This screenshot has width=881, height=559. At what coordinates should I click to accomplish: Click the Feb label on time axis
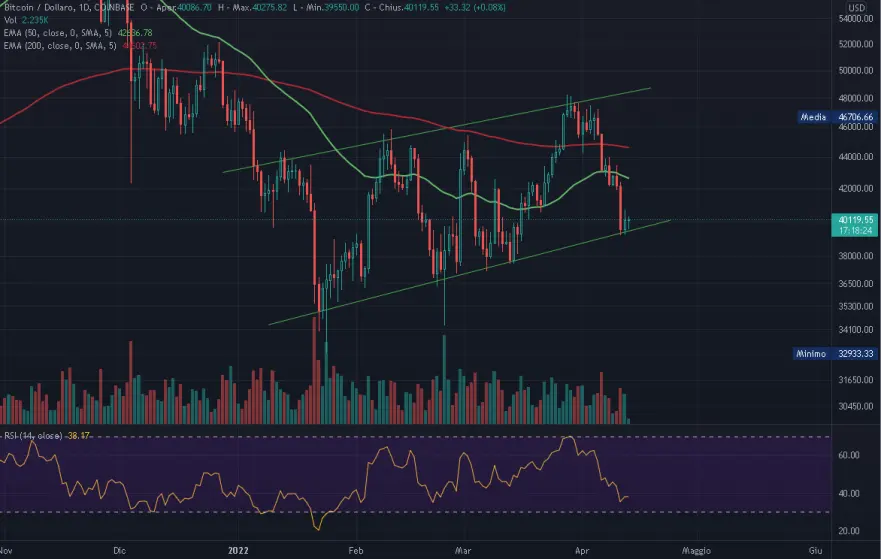coord(356,551)
